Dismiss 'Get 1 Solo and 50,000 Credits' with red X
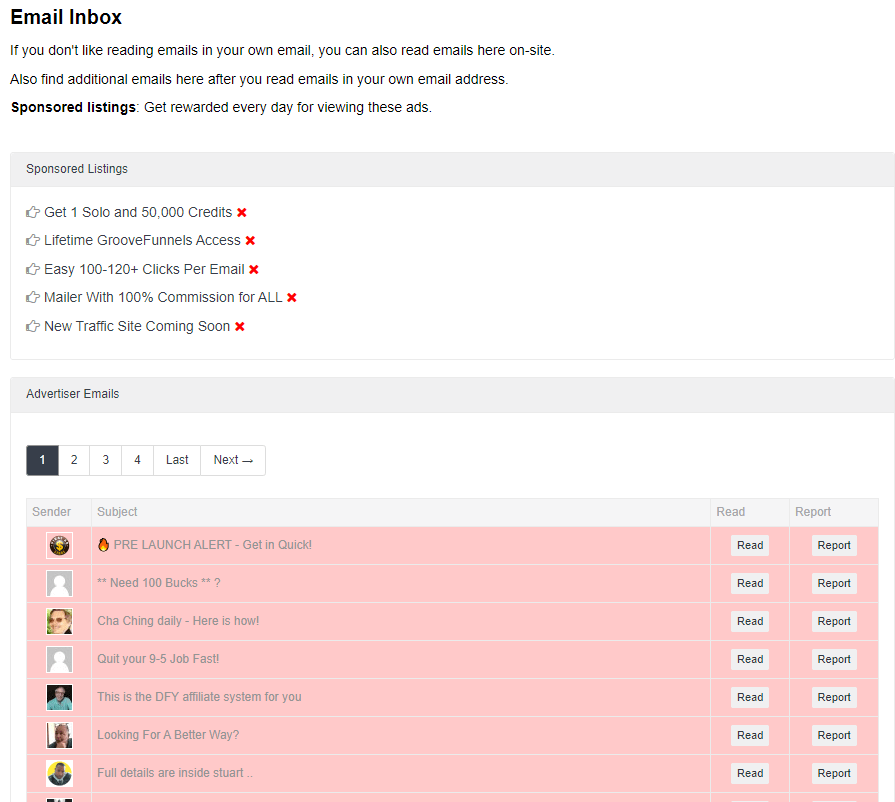 point(241,212)
